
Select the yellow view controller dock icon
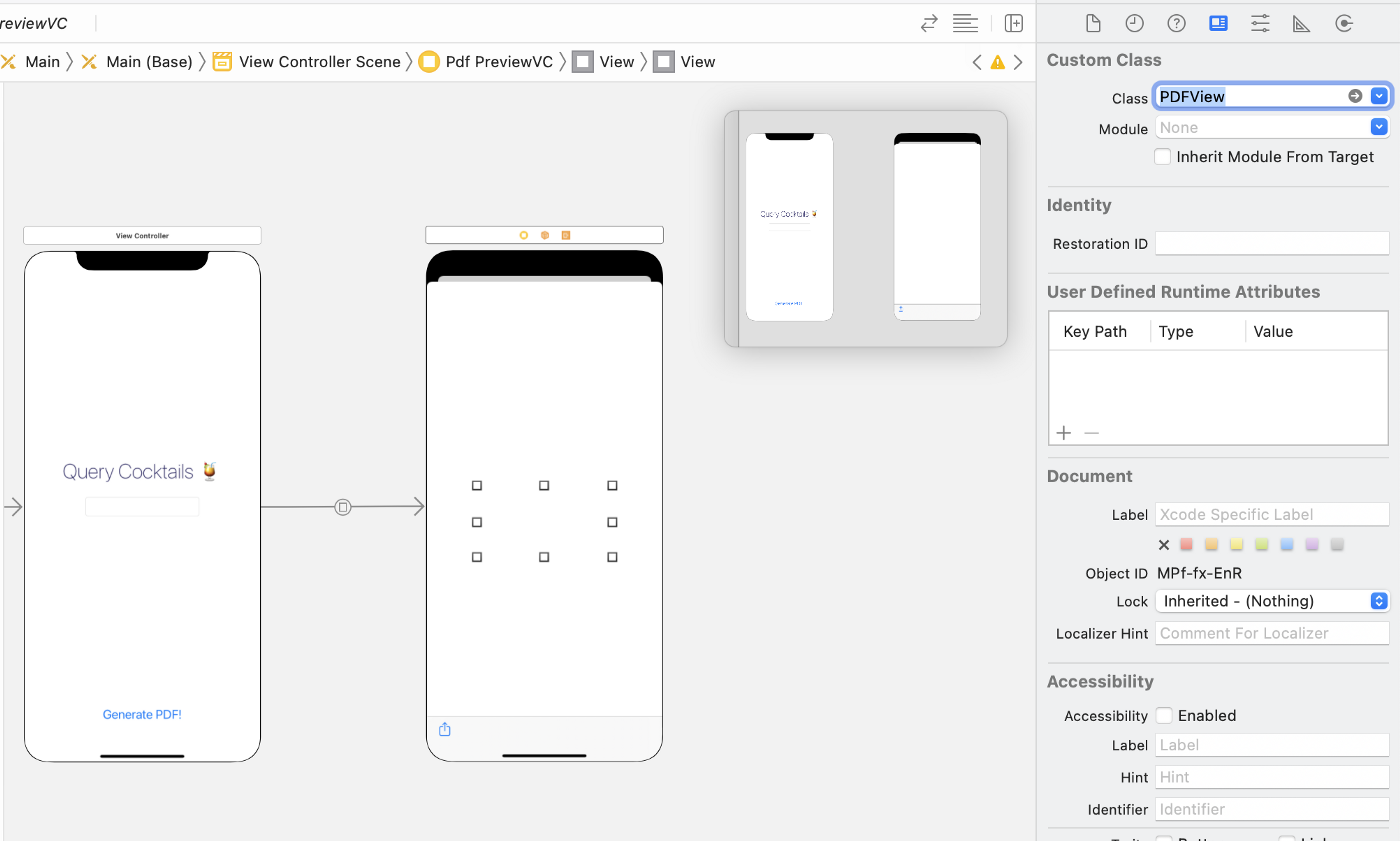523,235
